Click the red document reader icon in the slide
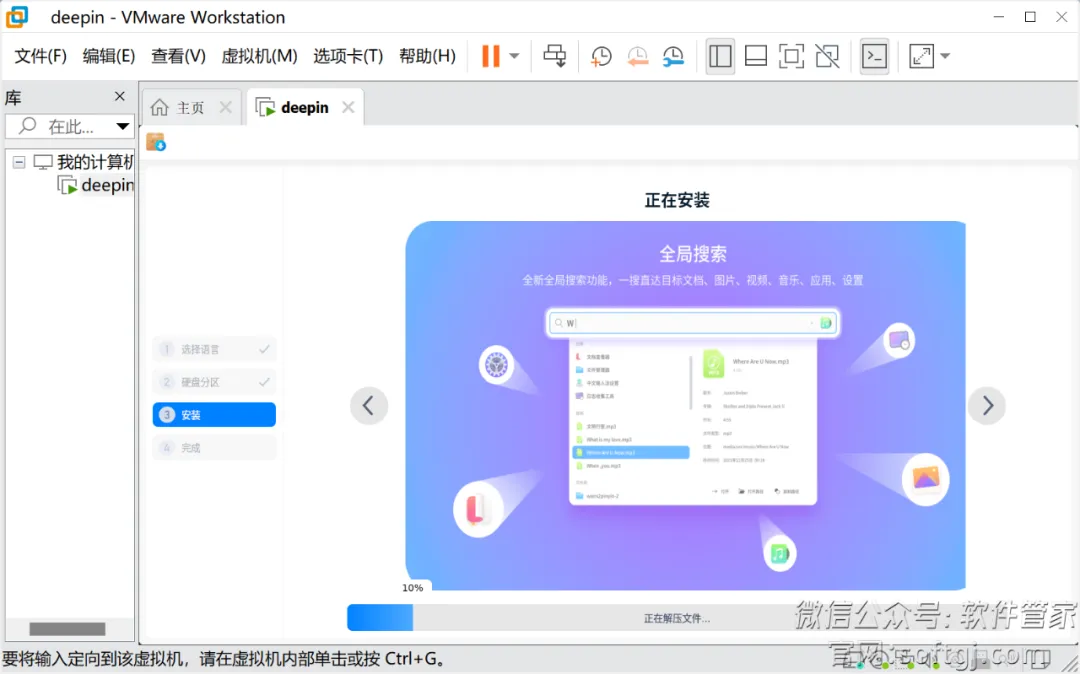1080x674 pixels. (477, 511)
